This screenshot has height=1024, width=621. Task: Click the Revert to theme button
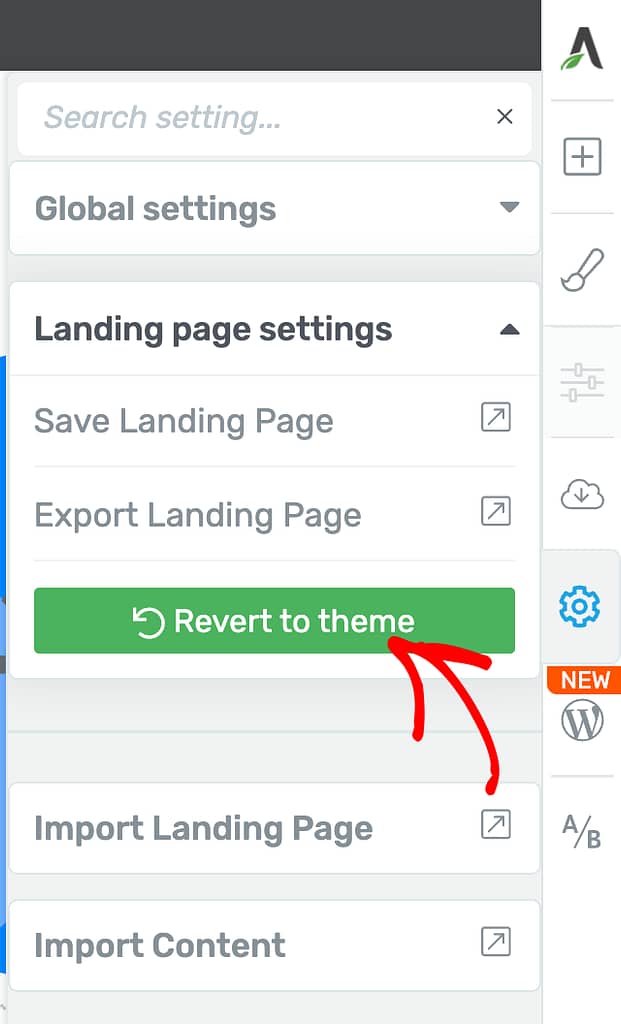[x=274, y=620]
